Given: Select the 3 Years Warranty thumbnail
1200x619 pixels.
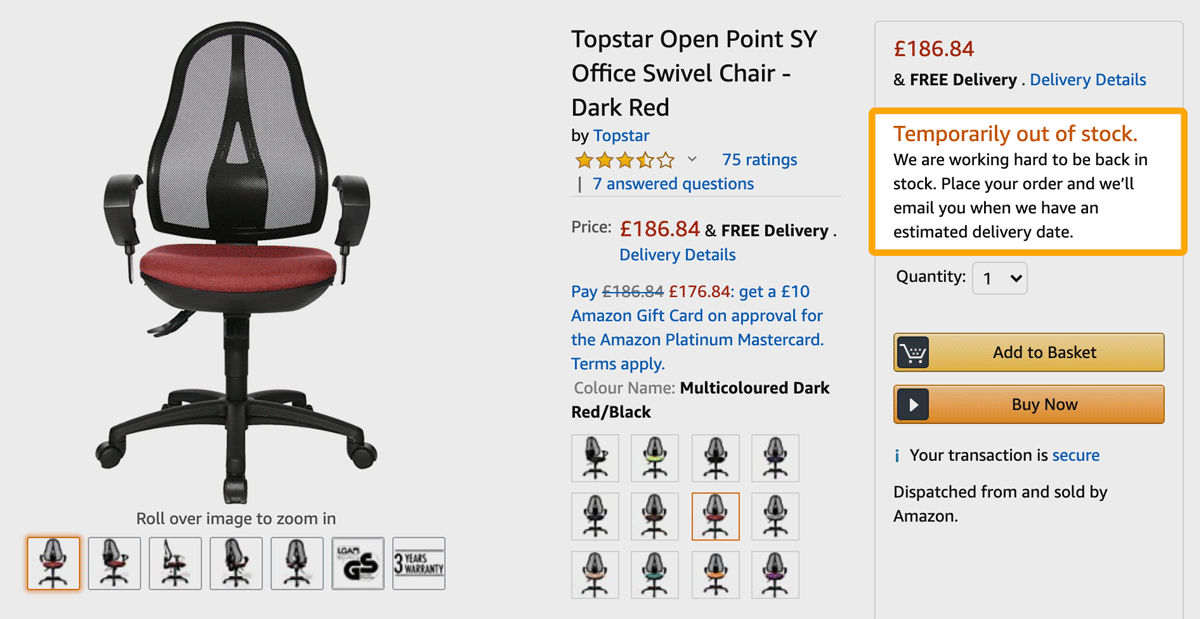Looking at the screenshot, I should coord(419,564).
